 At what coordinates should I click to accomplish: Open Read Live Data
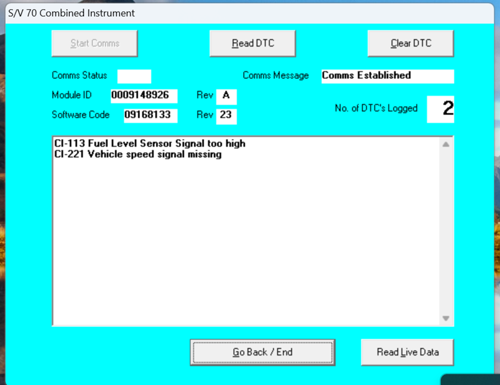pos(407,352)
